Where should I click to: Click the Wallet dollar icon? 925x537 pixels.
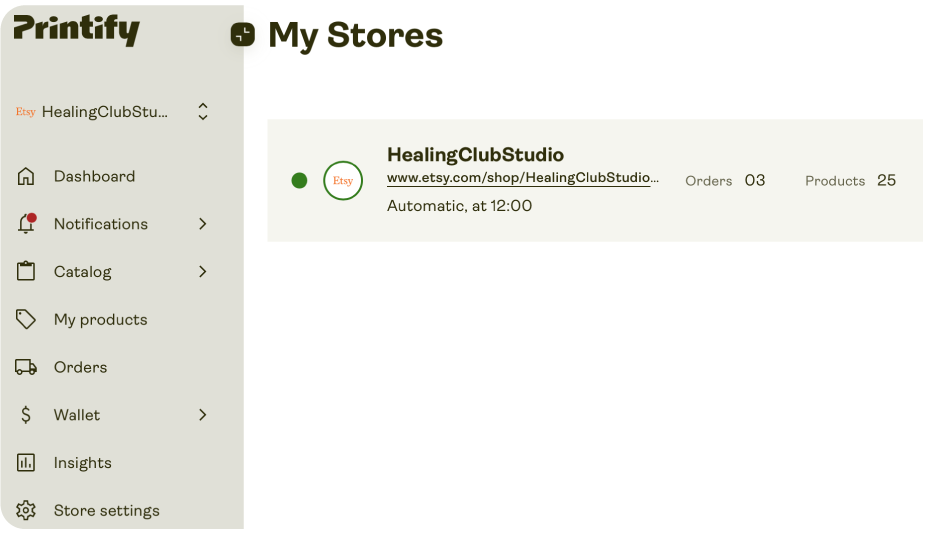tap(25, 415)
